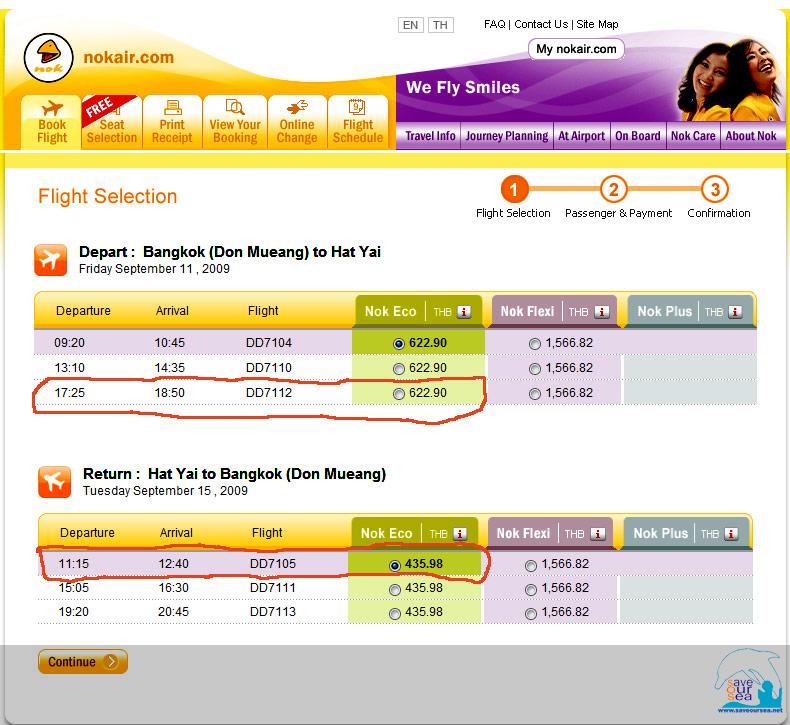Click the Continue button
This screenshot has height=725, width=790.
[x=83, y=662]
